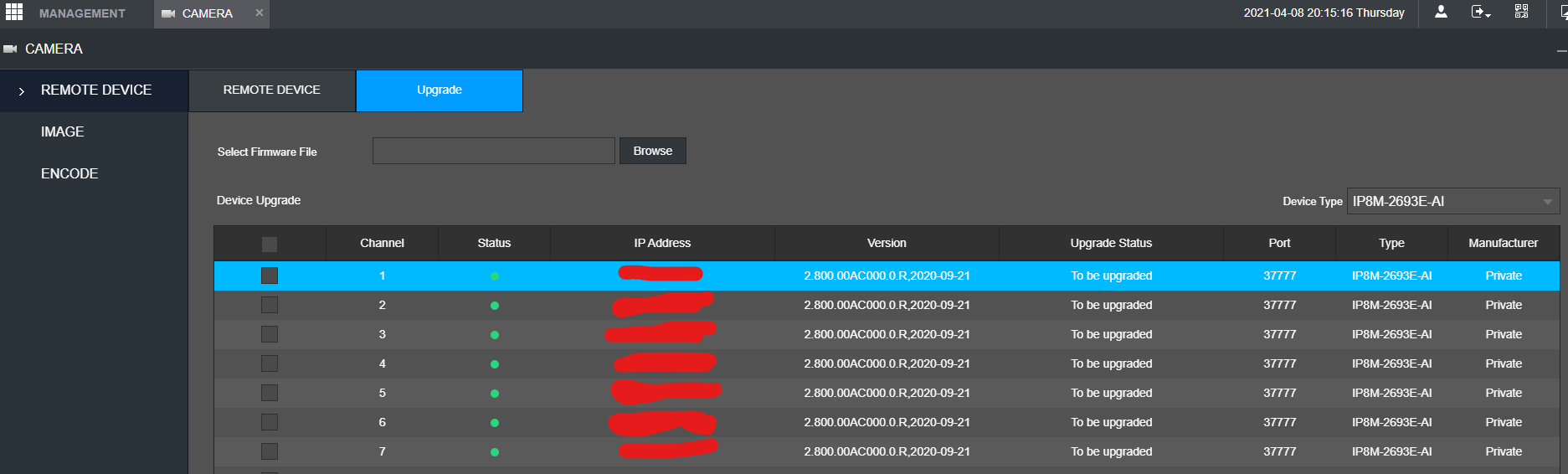This screenshot has height=474, width=1568.
Task: Check the box for channel 5
Action: coord(270,393)
